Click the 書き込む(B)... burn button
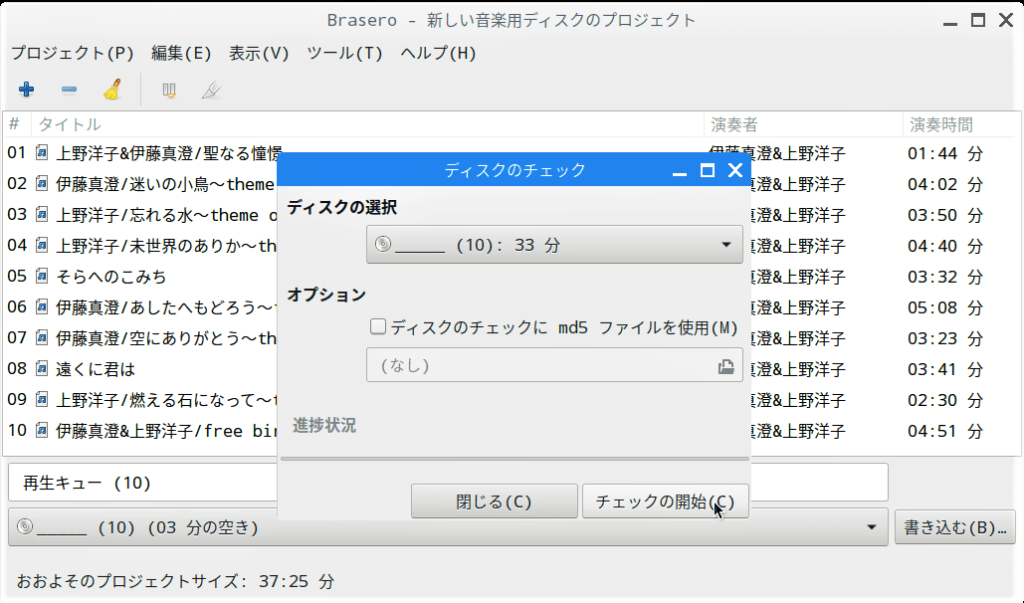 [955, 527]
